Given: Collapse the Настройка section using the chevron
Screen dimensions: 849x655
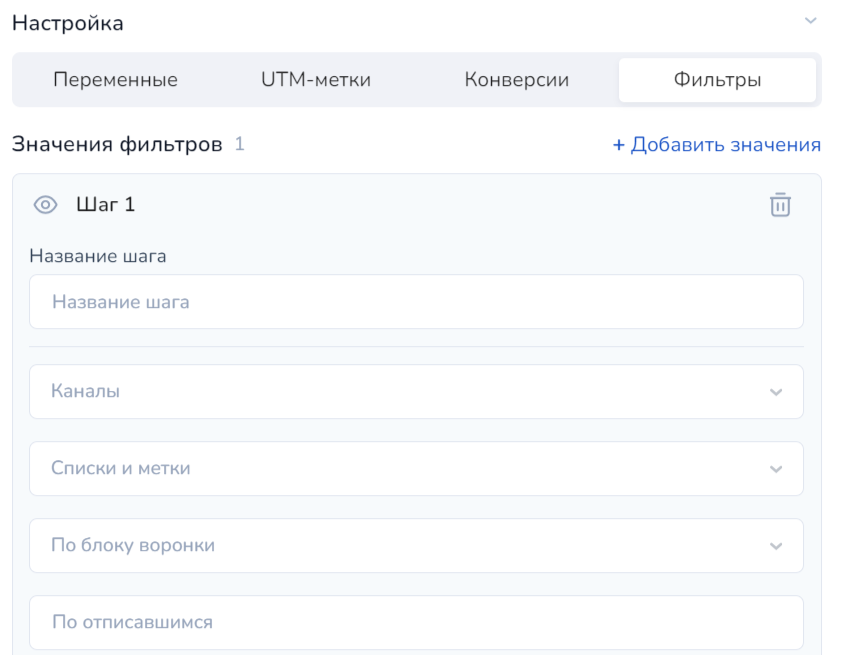Looking at the screenshot, I should (810, 21).
